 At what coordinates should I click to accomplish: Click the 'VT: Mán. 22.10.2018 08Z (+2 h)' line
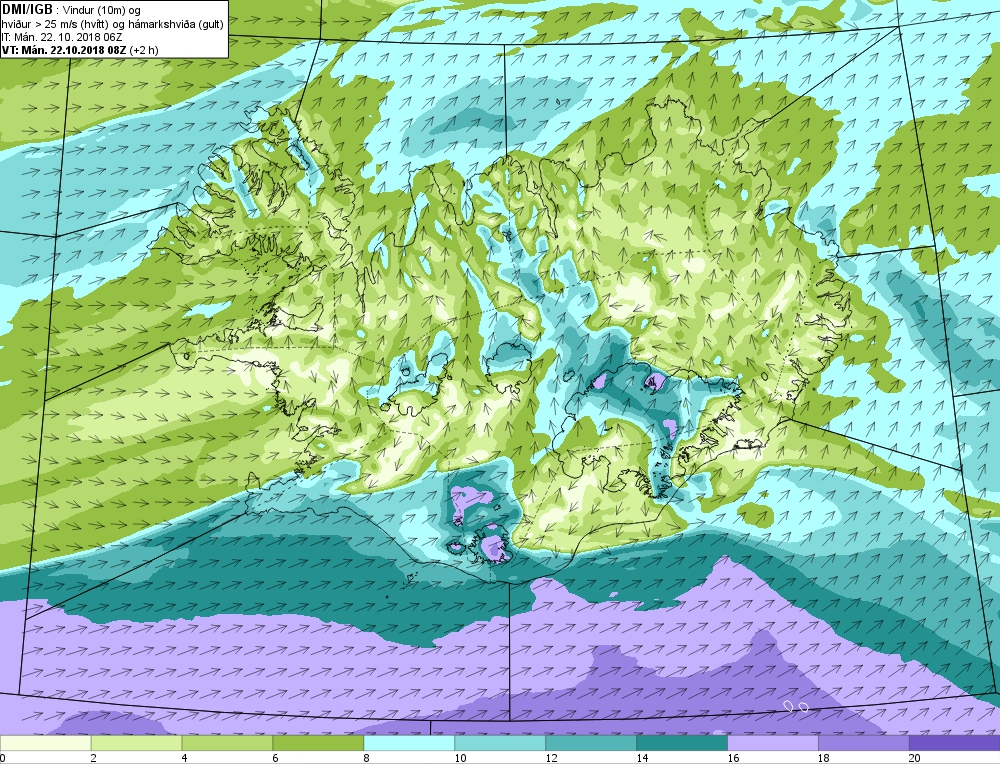[80, 49]
